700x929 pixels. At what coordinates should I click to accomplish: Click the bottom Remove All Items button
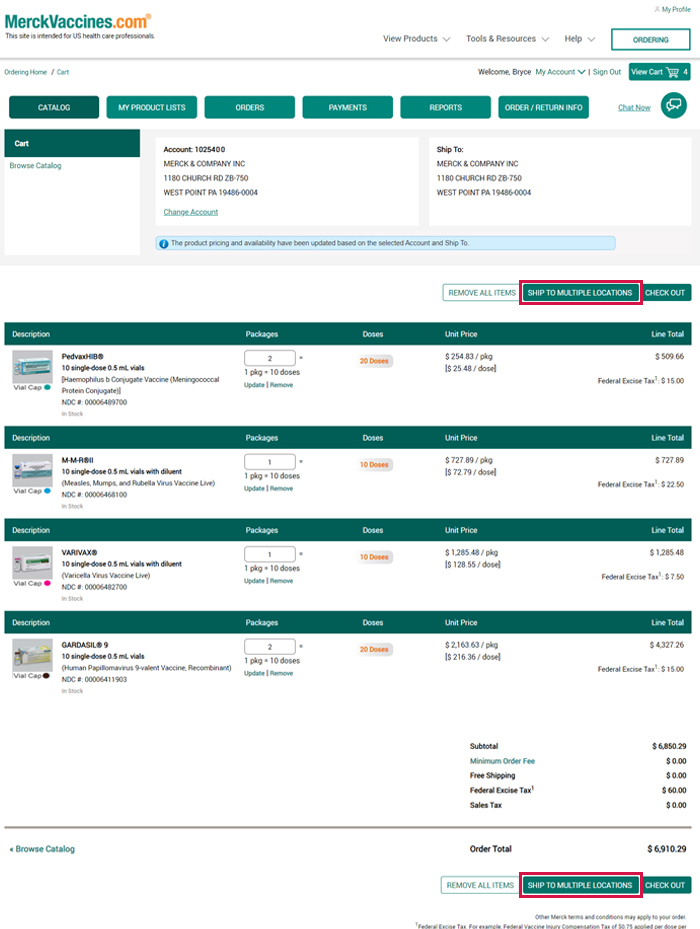[x=480, y=885]
